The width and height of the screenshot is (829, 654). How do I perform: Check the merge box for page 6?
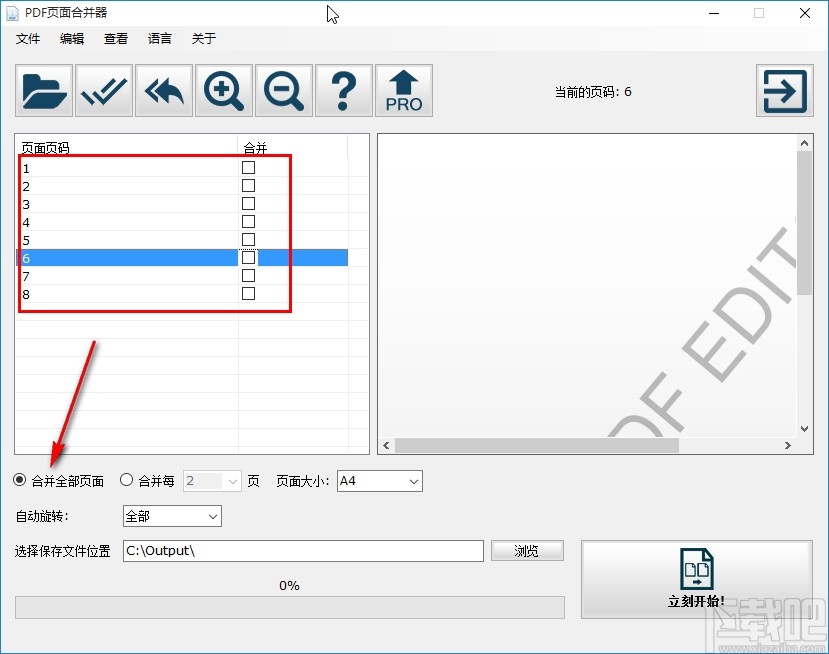pyautogui.click(x=246, y=257)
